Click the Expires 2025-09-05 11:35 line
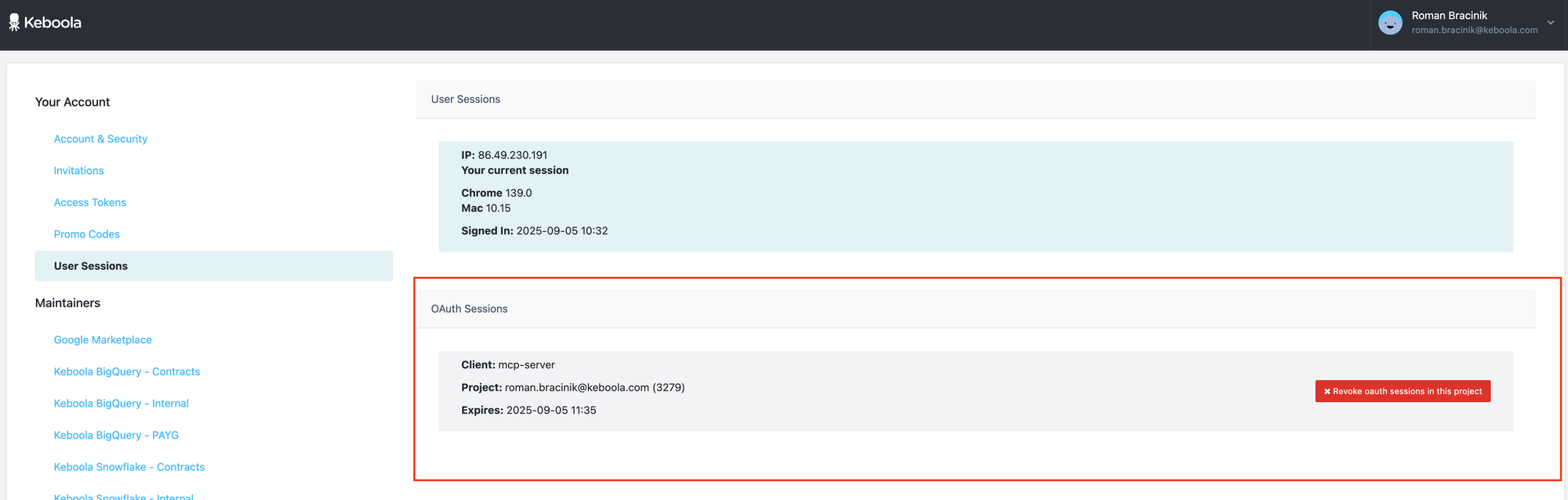This screenshot has height=500, width=1568. click(x=528, y=411)
